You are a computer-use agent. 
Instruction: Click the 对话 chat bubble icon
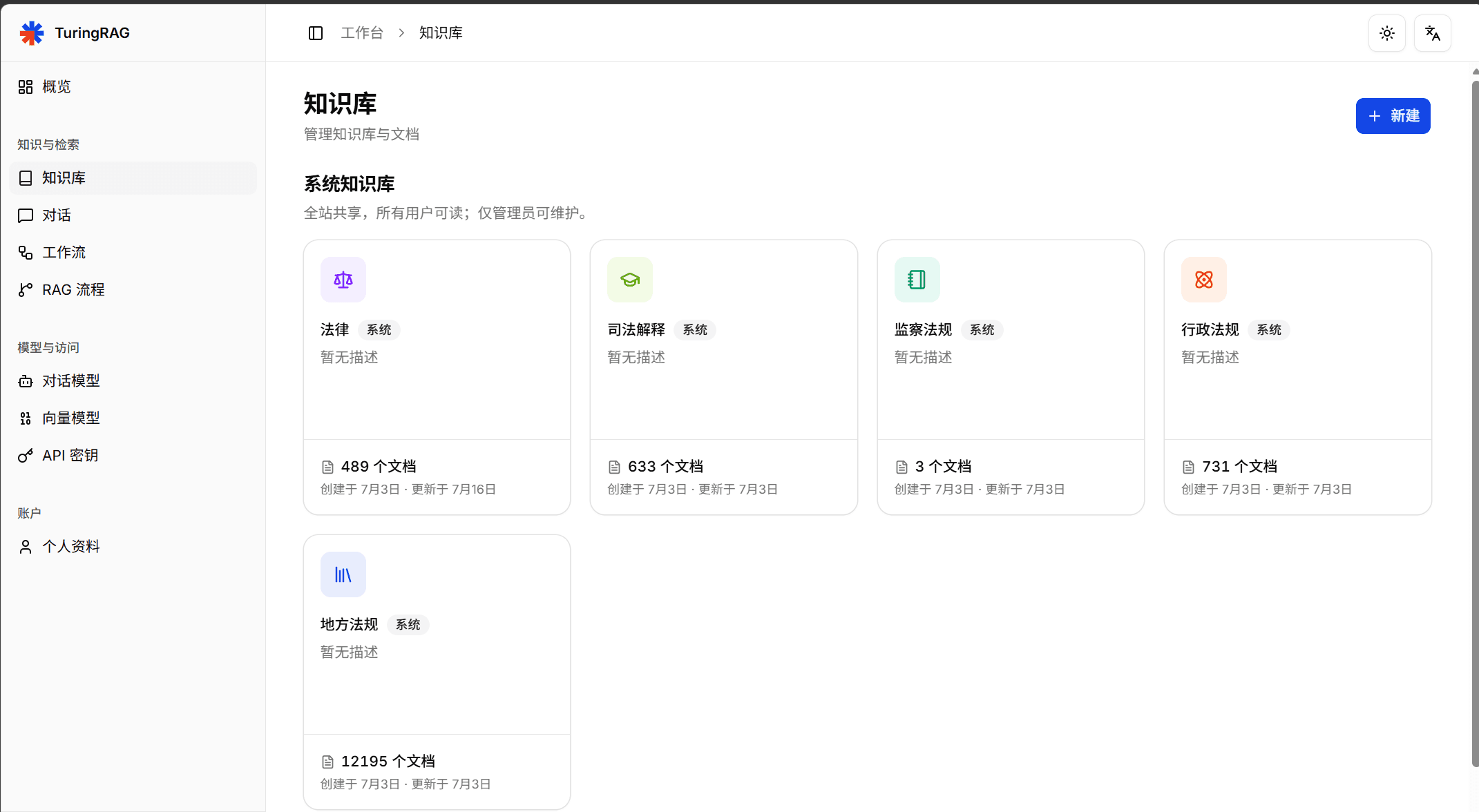coord(26,215)
